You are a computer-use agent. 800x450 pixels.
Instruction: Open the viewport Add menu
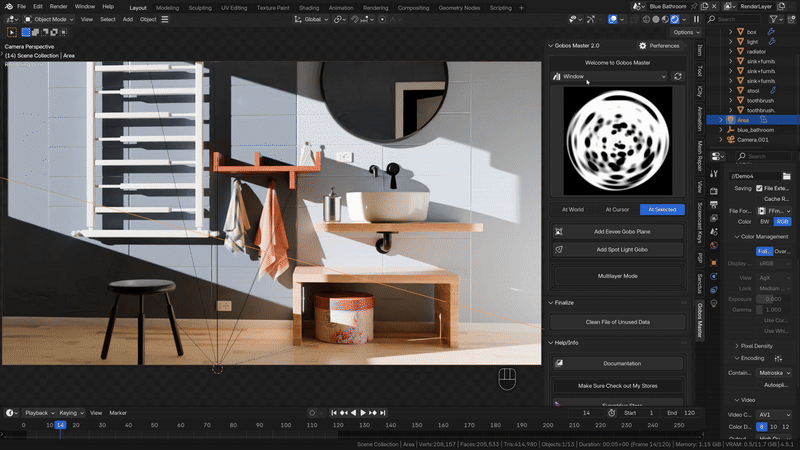(128, 19)
